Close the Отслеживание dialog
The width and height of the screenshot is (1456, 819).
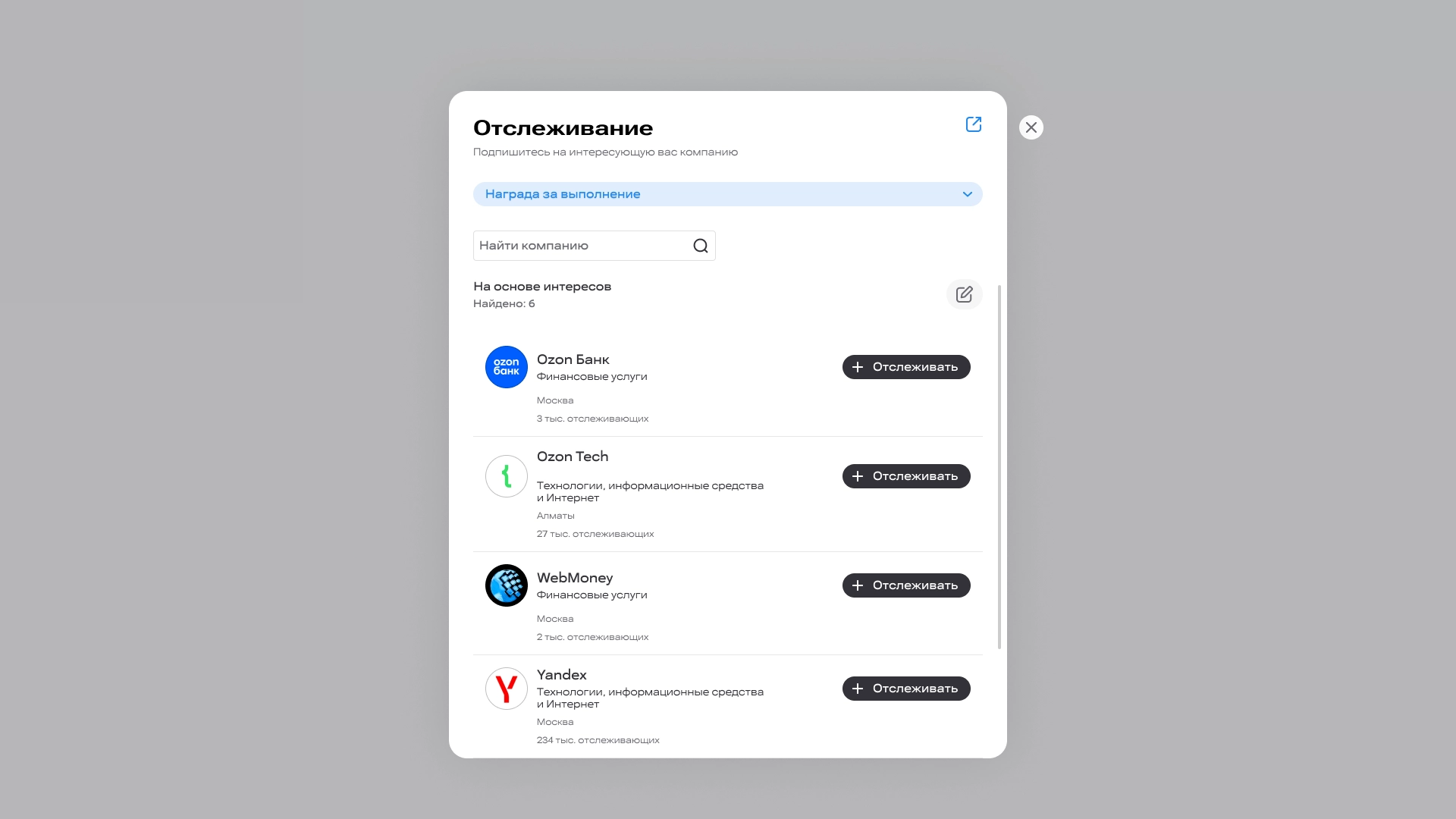(x=1031, y=127)
